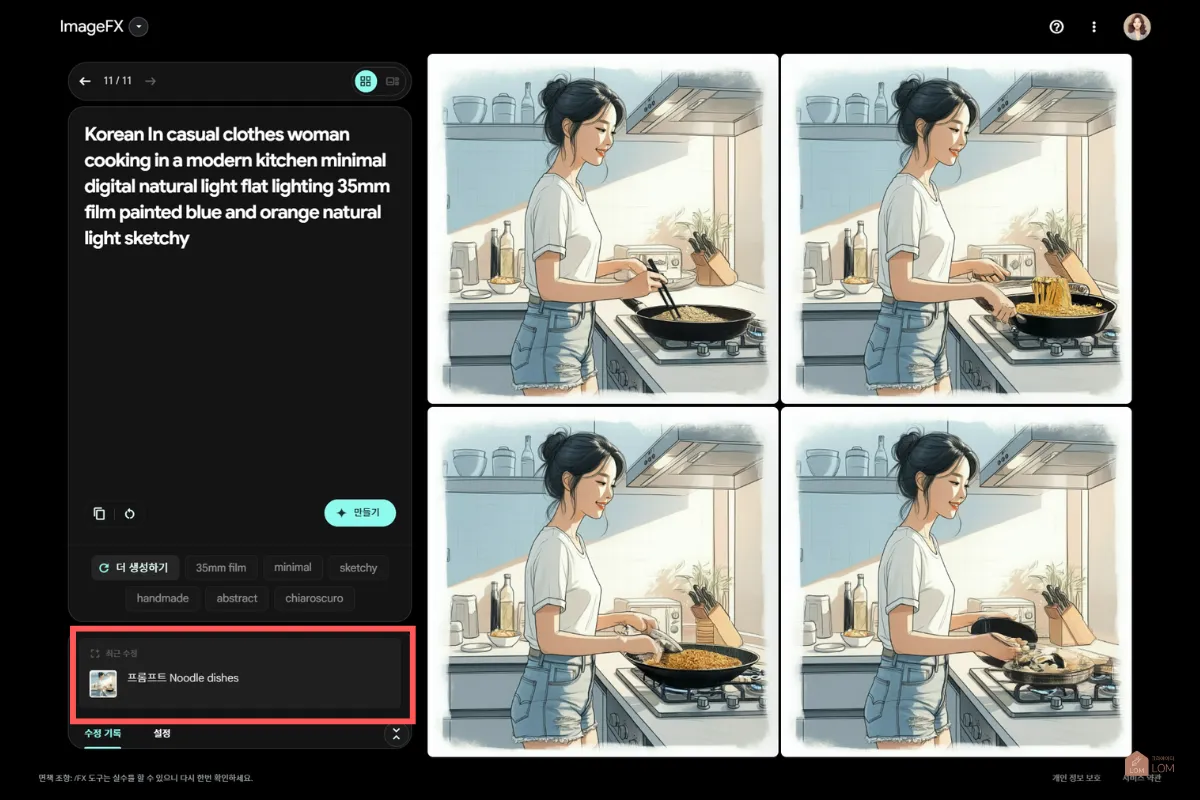The image size is (1200, 800).
Task: Select the chiaroscuro style chip
Action: (x=314, y=599)
